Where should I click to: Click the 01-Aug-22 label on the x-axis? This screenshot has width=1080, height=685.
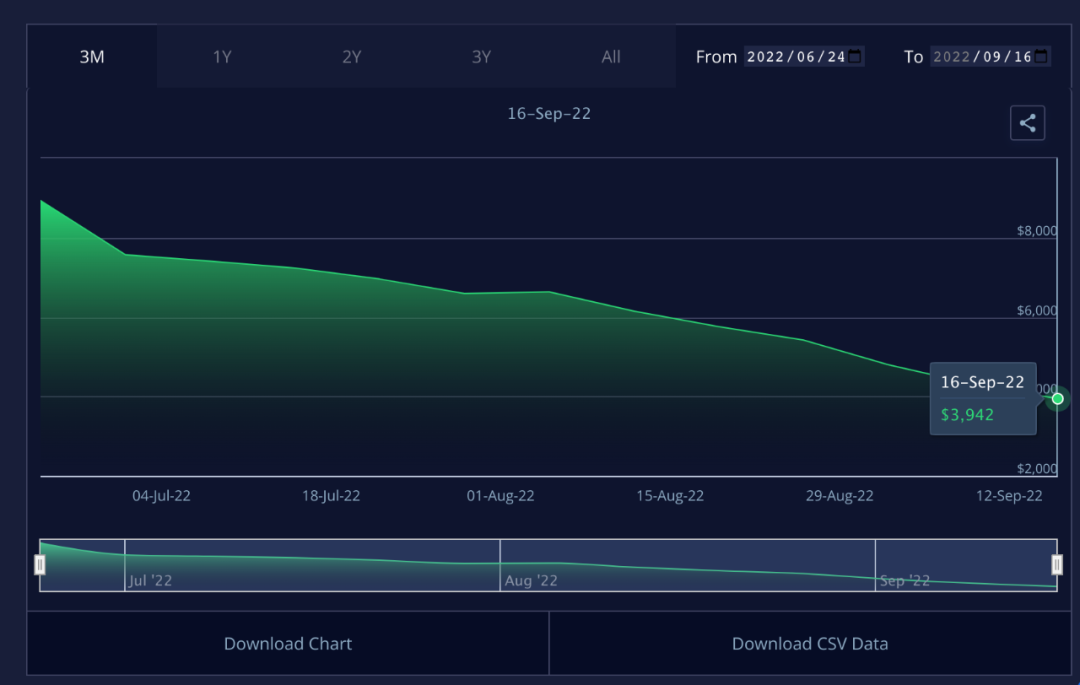tap(500, 496)
